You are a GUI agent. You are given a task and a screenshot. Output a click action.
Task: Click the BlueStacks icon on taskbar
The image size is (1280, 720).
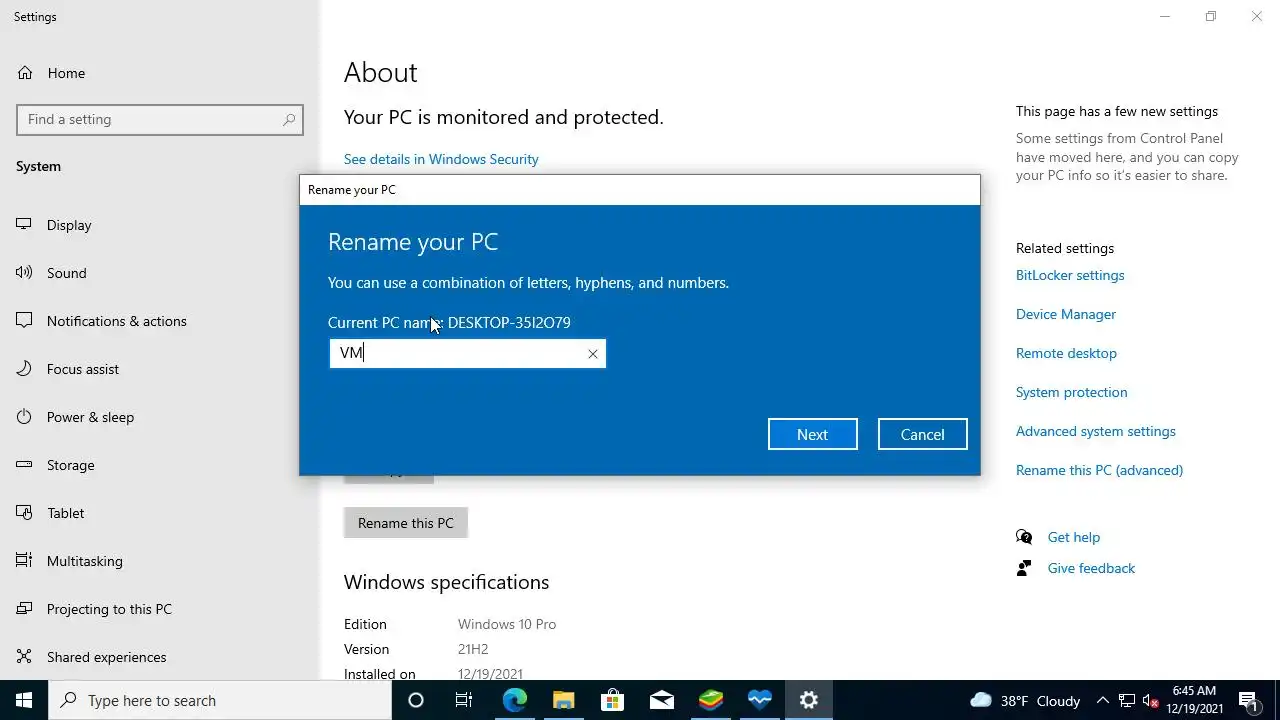(x=711, y=700)
